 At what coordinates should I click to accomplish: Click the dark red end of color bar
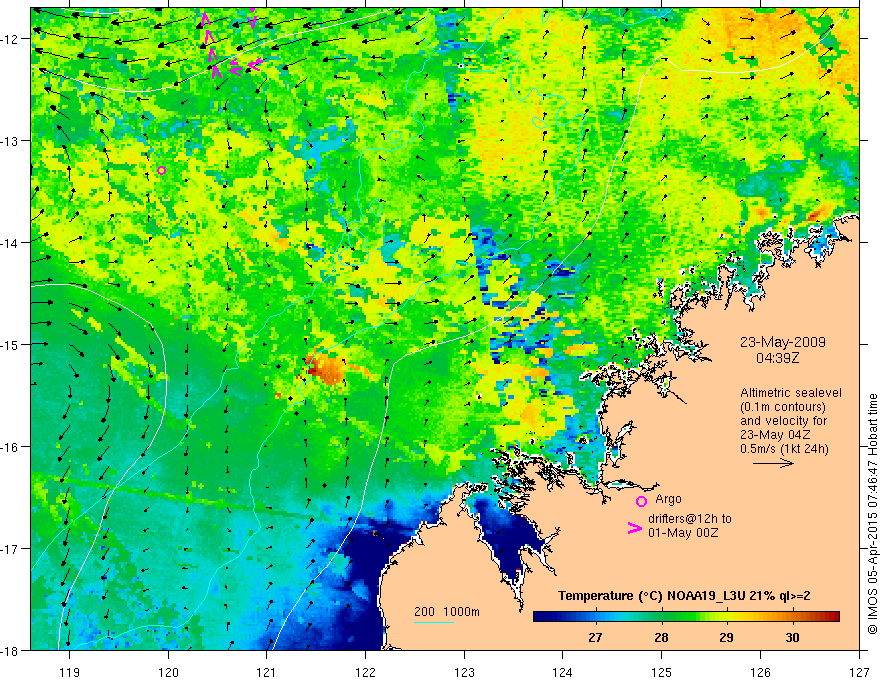tap(833, 616)
